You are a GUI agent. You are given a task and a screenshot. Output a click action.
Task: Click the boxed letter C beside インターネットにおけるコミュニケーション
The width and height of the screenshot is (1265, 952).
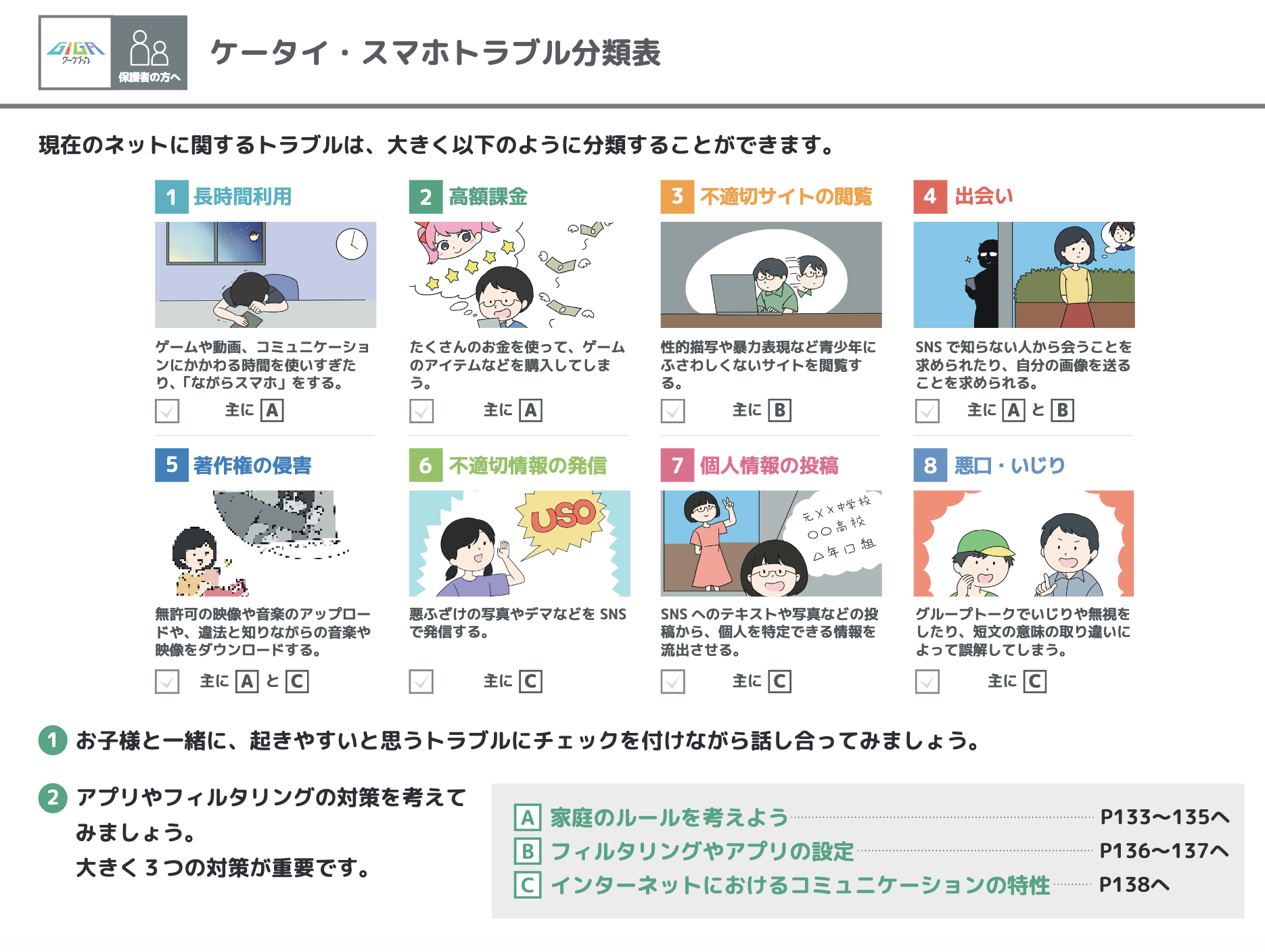(528, 885)
